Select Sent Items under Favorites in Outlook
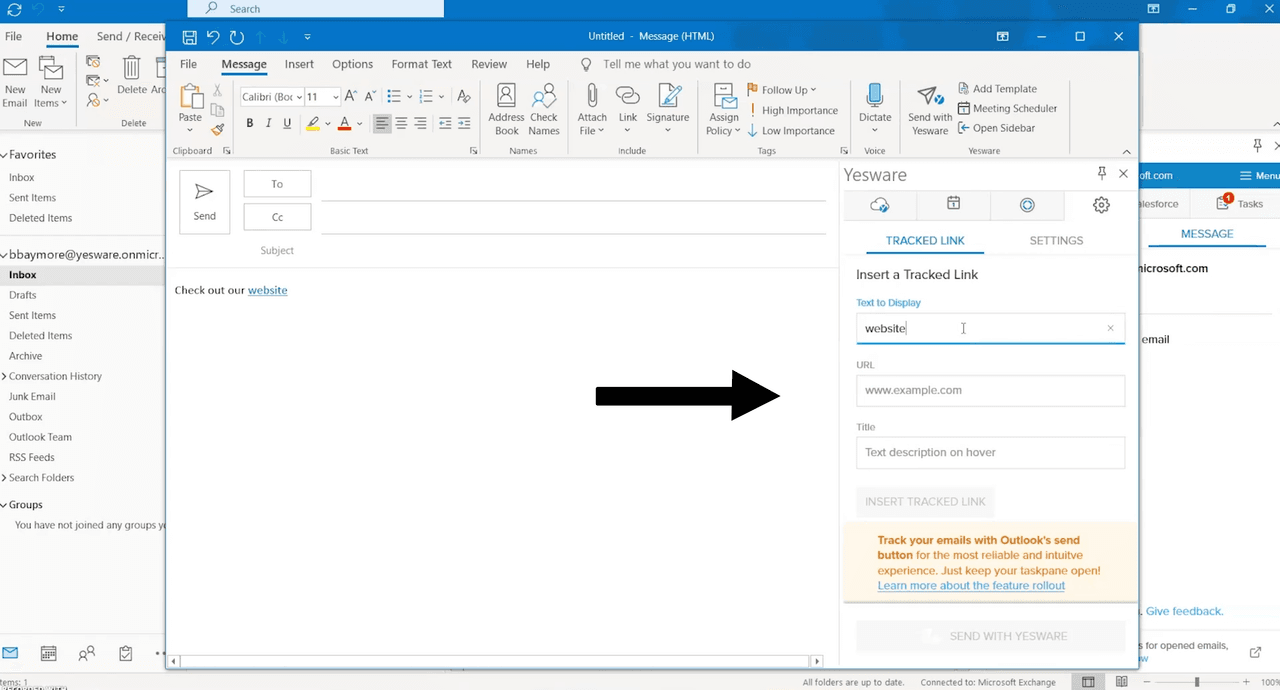The width and height of the screenshot is (1280, 690). (32, 198)
